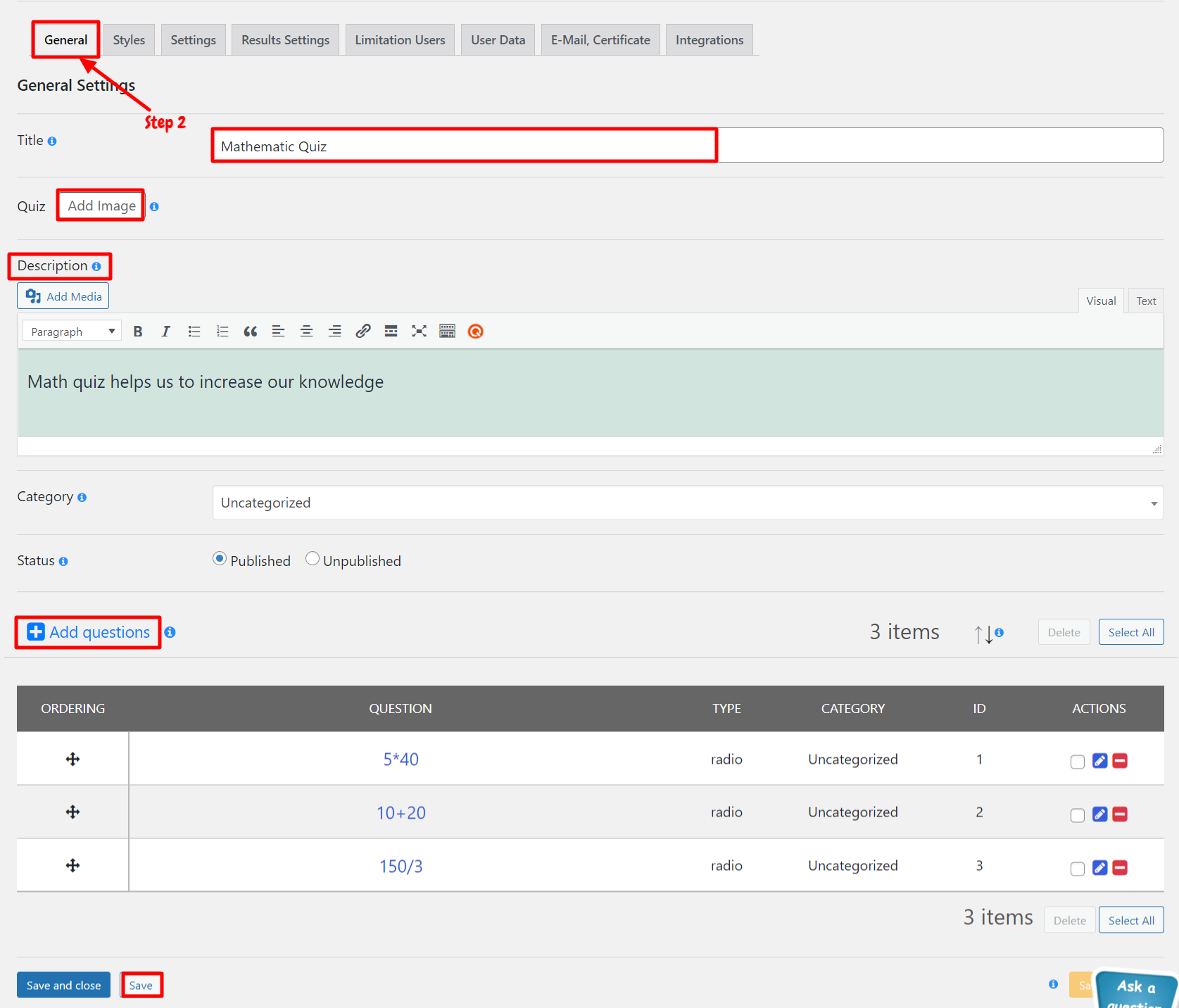This screenshot has height=1008, width=1179.
Task: Open the Paragraph format dropdown
Action: click(72, 332)
